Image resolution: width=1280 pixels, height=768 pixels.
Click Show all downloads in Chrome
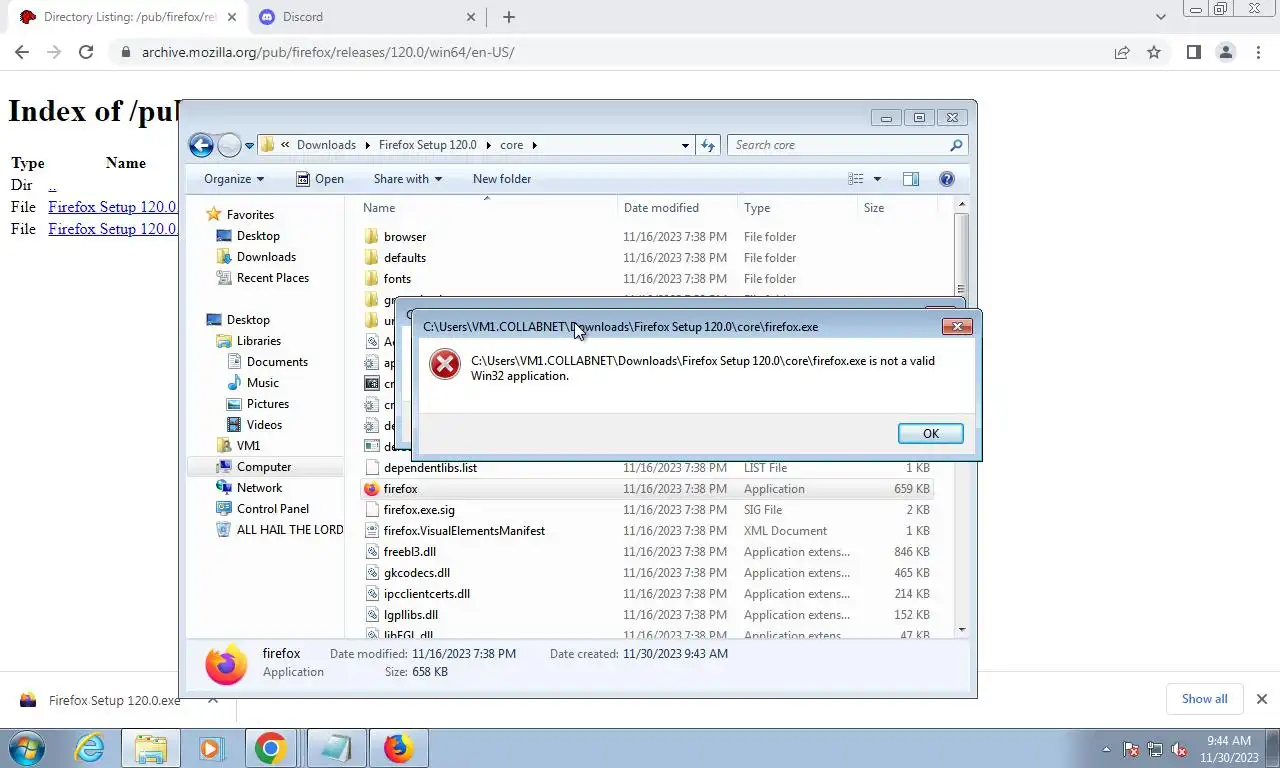tap(1204, 699)
